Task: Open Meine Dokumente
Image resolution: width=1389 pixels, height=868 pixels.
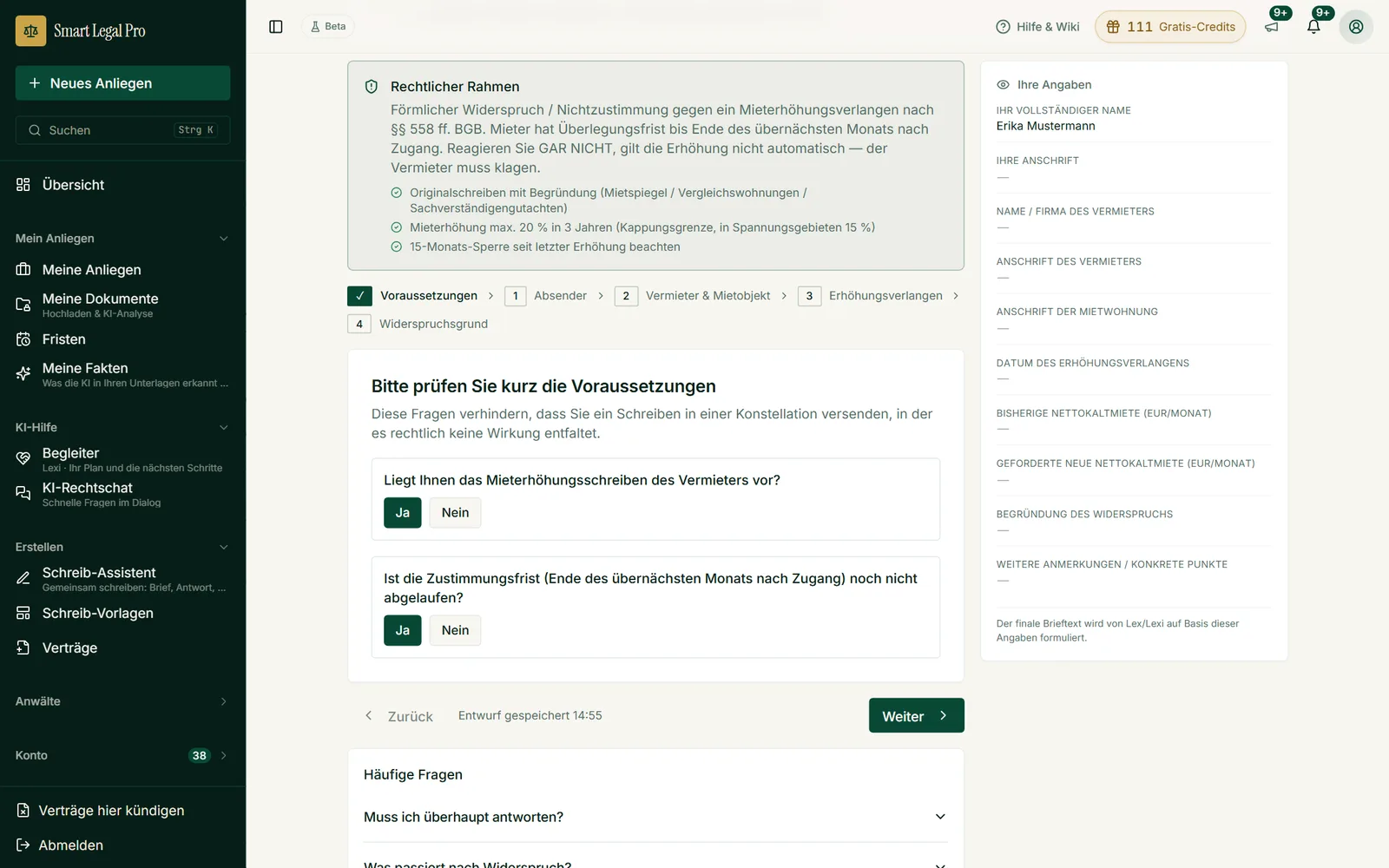Action: (122, 305)
